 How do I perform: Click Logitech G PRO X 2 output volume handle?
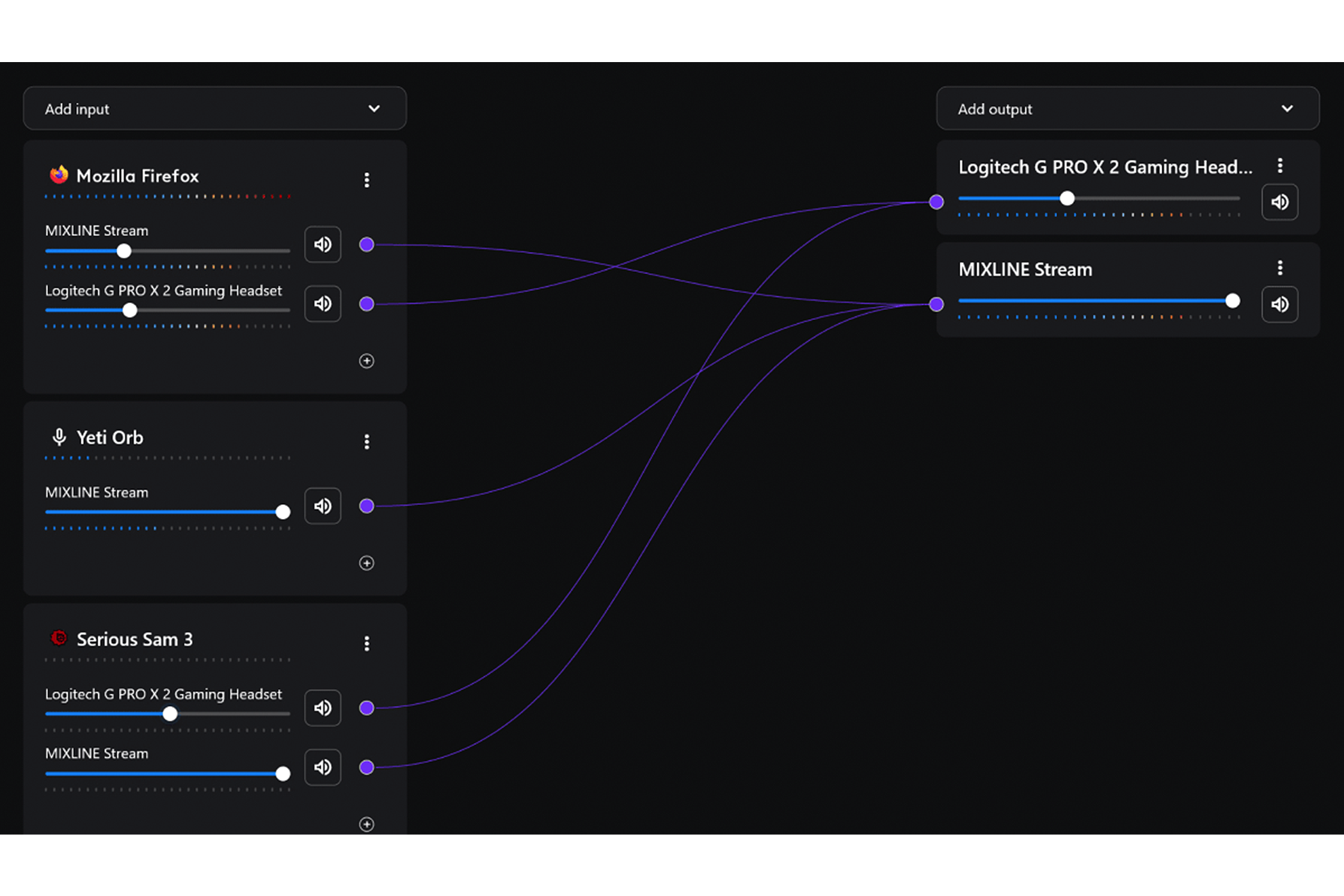pos(1067,198)
